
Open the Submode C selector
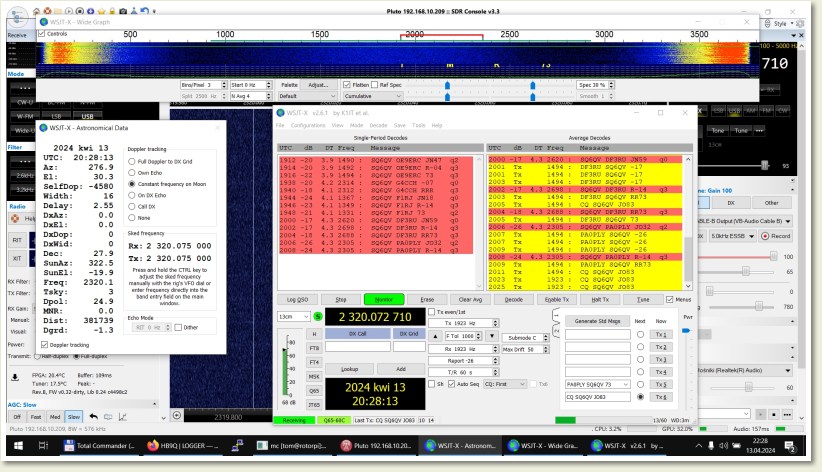click(525, 338)
